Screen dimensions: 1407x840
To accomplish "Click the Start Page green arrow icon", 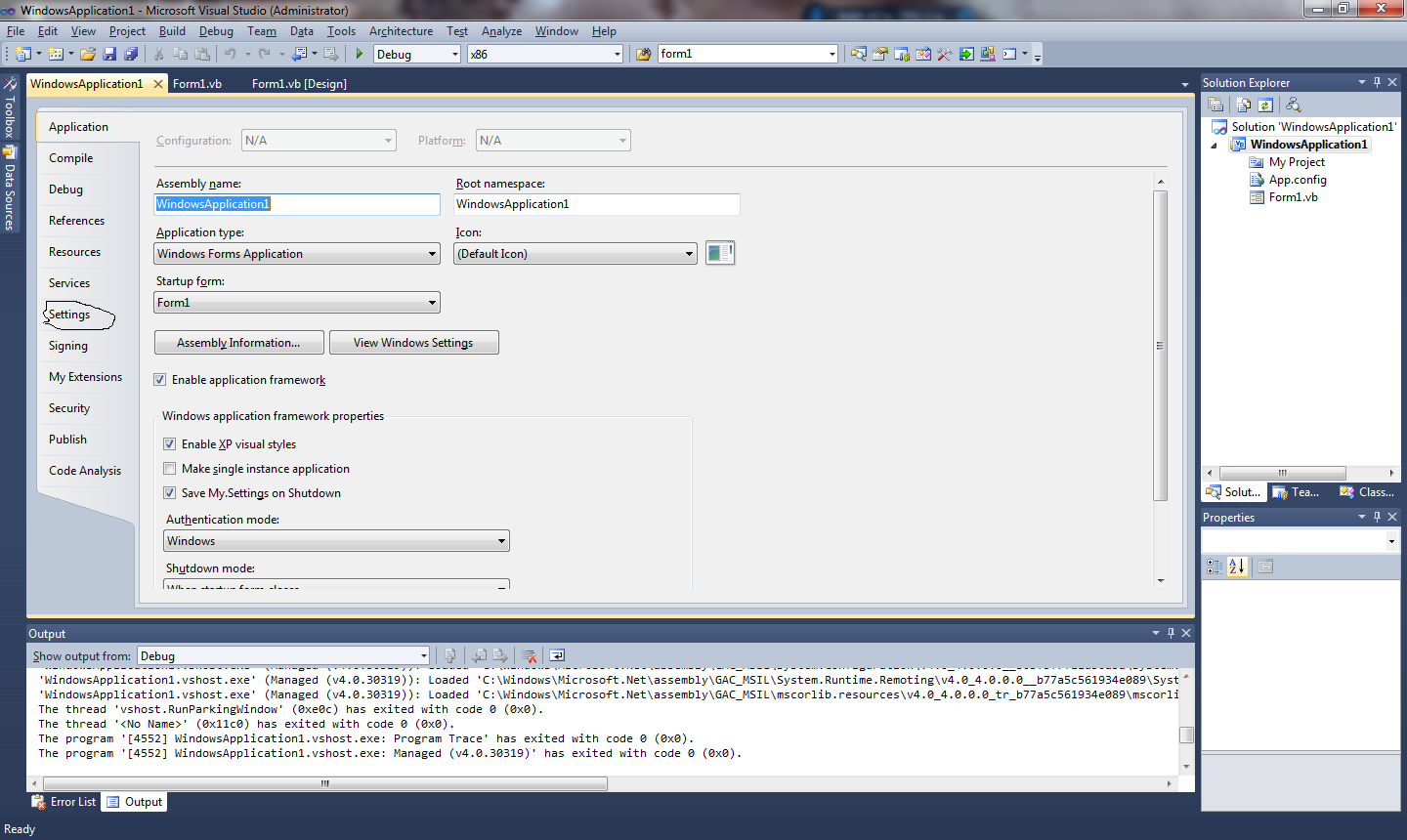I will [x=966, y=54].
